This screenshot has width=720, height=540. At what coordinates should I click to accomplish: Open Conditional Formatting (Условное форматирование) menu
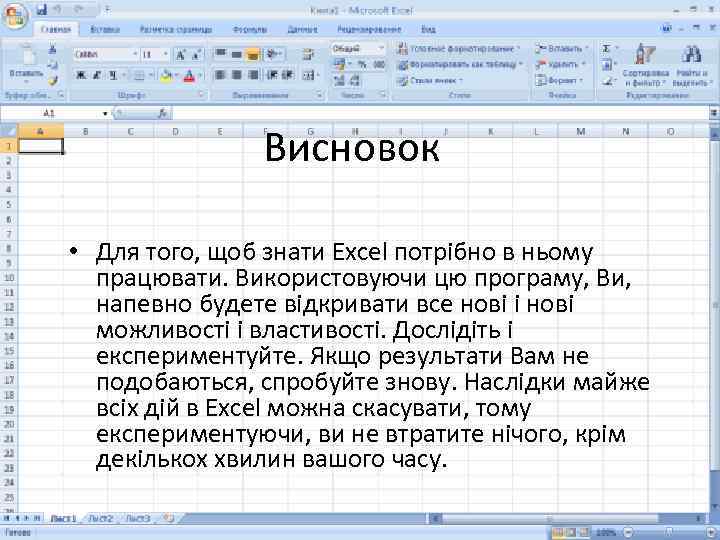[x=459, y=48]
